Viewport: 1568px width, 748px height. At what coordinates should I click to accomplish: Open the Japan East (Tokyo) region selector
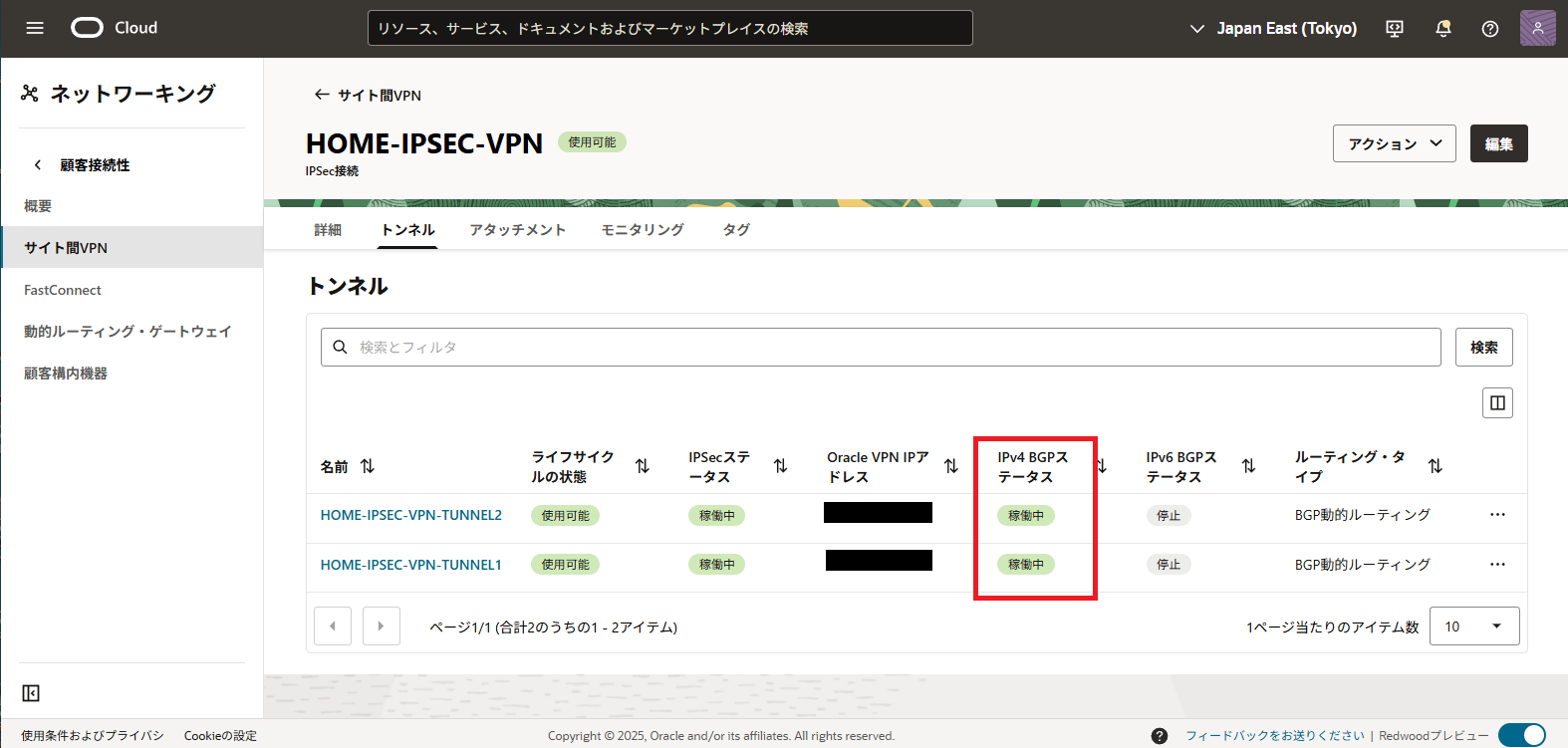tap(1273, 29)
